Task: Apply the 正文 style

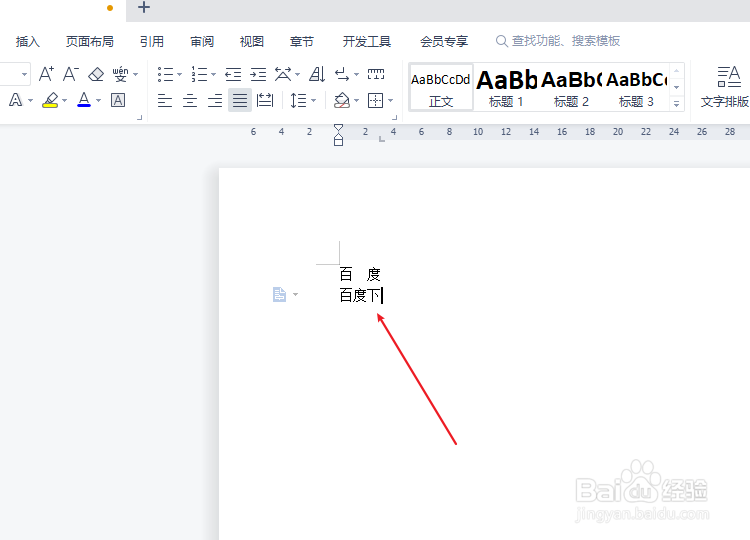Action: (441, 88)
